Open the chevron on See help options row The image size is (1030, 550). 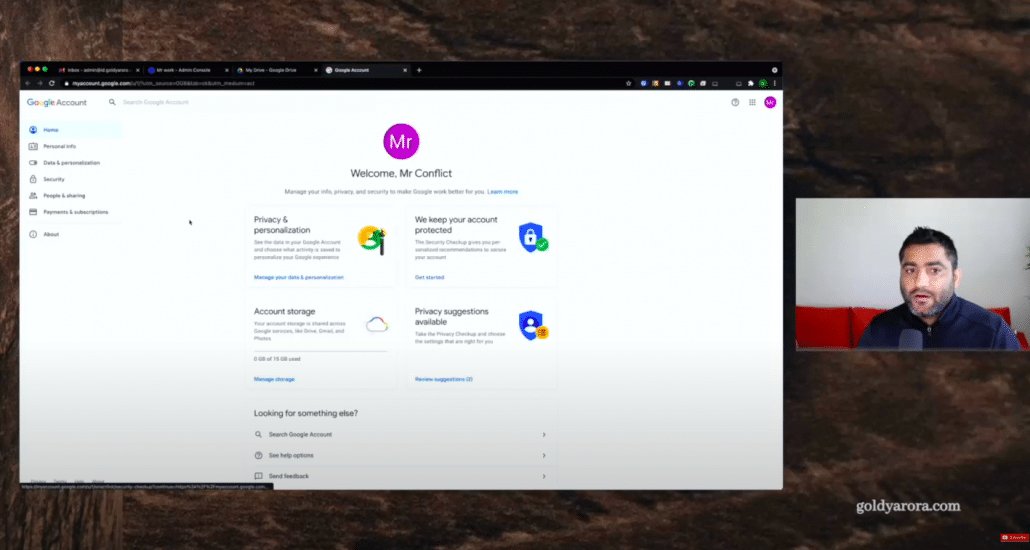[x=544, y=455]
